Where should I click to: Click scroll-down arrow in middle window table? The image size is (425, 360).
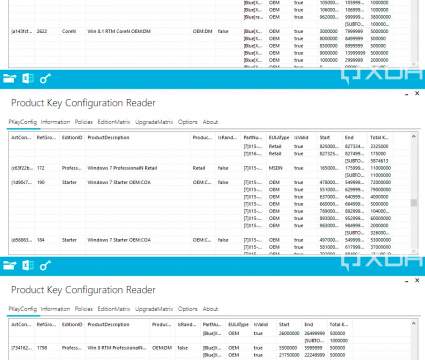tap(414, 251)
